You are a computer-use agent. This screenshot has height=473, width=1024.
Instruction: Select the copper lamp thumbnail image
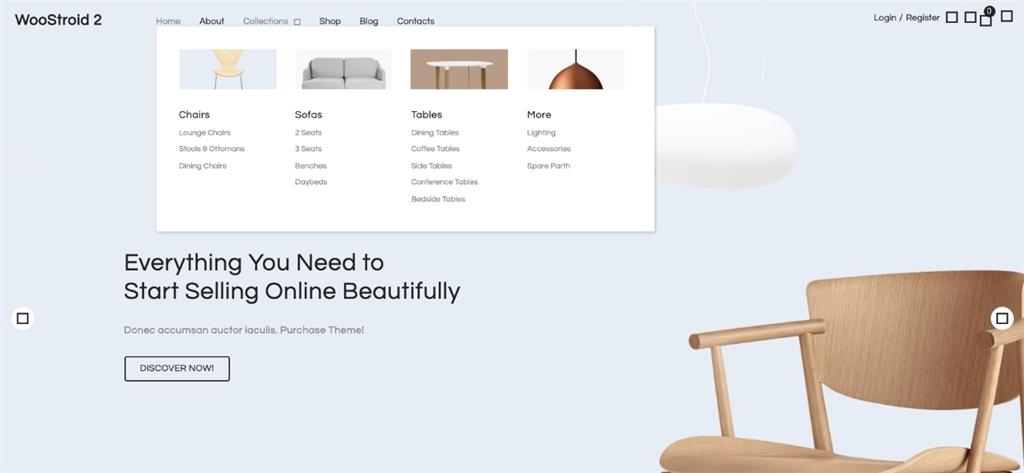point(575,69)
